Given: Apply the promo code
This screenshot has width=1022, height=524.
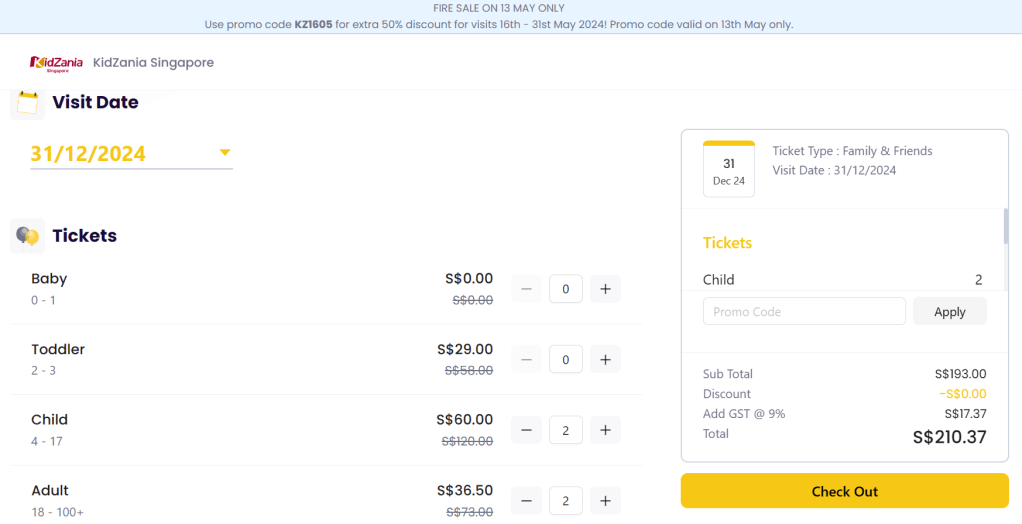Looking at the screenshot, I should pyautogui.click(x=949, y=311).
